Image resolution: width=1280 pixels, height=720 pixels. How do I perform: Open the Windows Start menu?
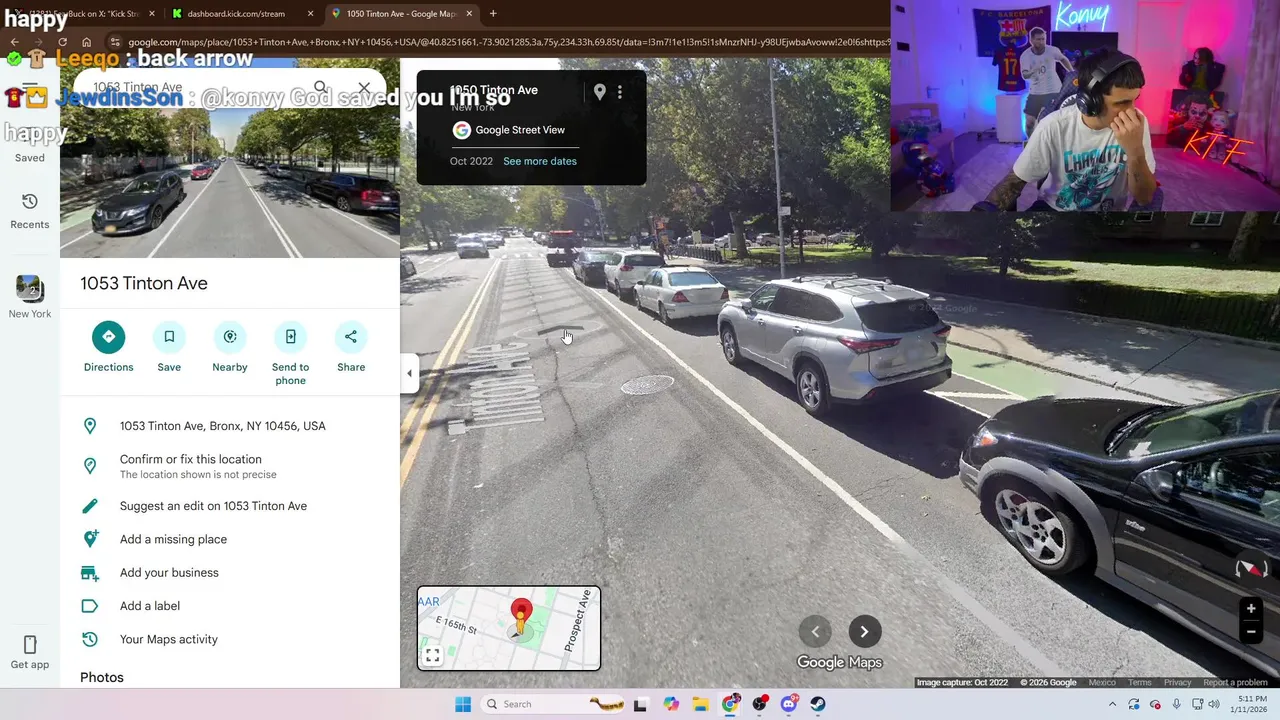point(463,704)
